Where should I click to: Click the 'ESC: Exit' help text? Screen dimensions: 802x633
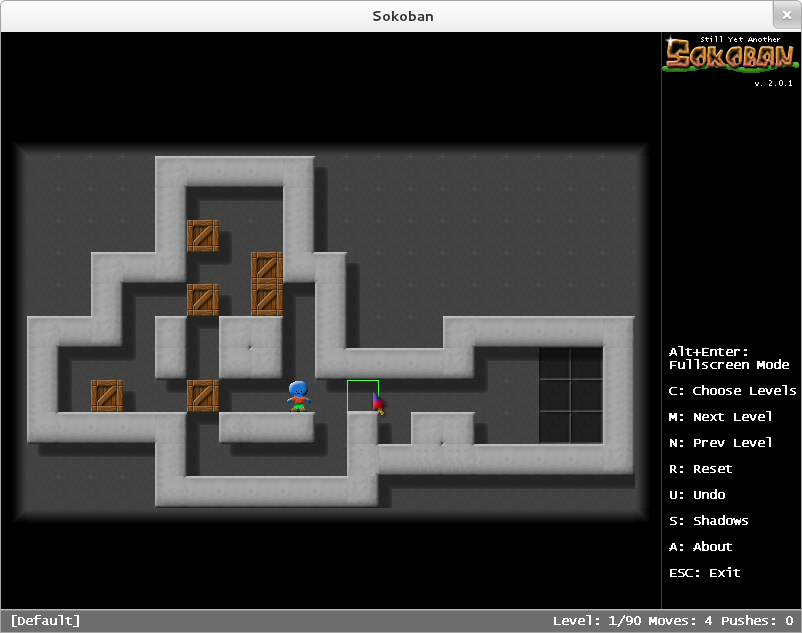(x=704, y=573)
